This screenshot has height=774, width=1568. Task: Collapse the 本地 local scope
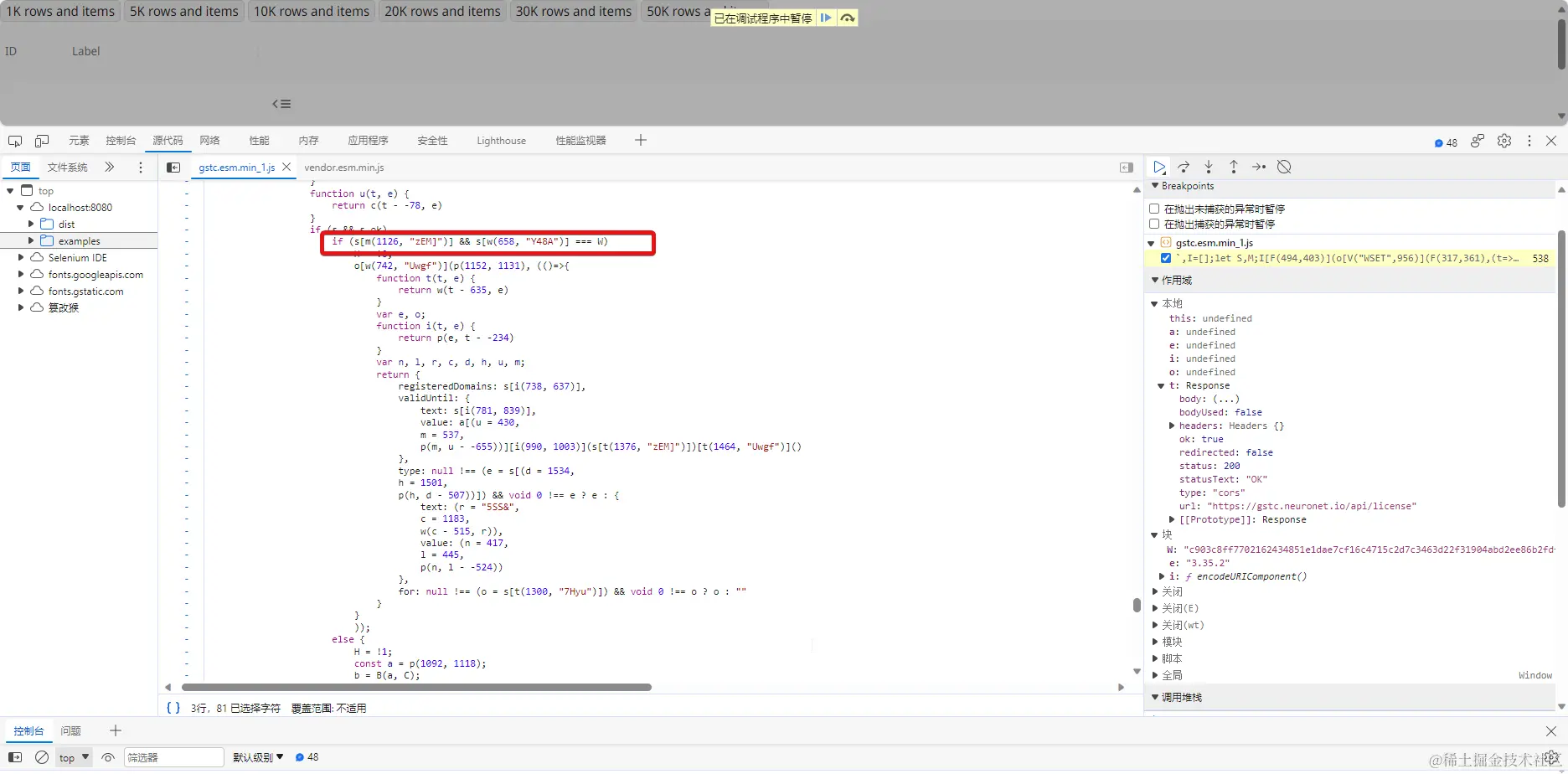coord(1154,303)
